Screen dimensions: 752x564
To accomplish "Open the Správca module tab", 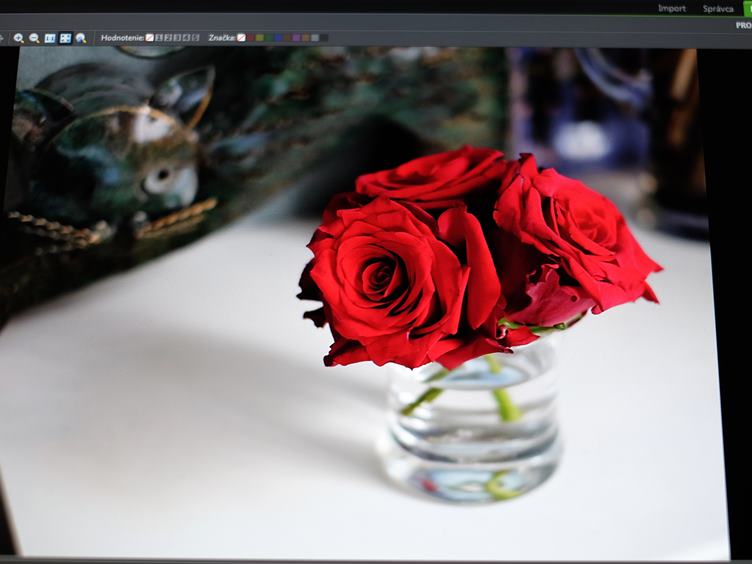I will click(x=718, y=9).
